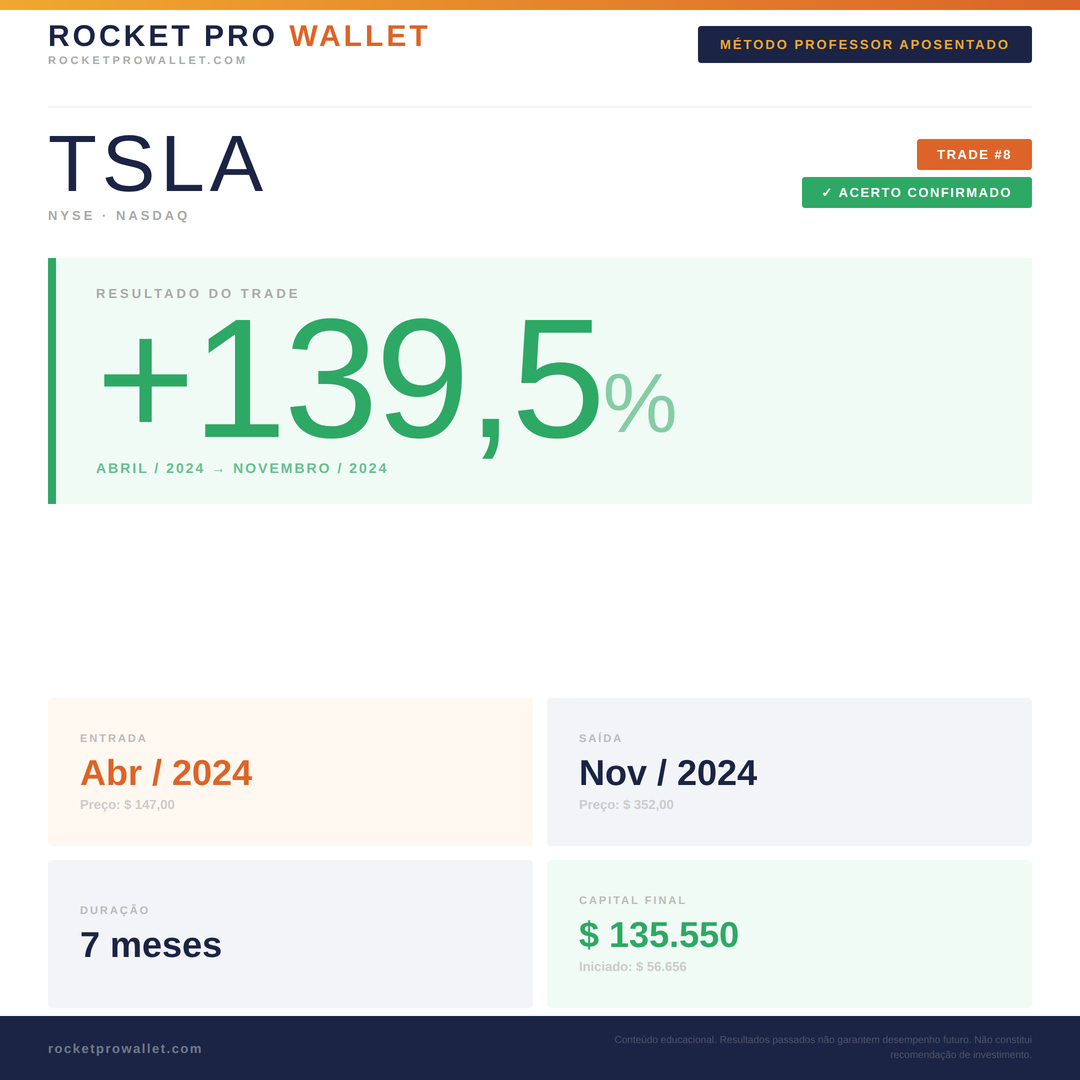The image size is (1080, 1080).
Task: Click the disclaimer text in the footer
Action: (822, 1047)
